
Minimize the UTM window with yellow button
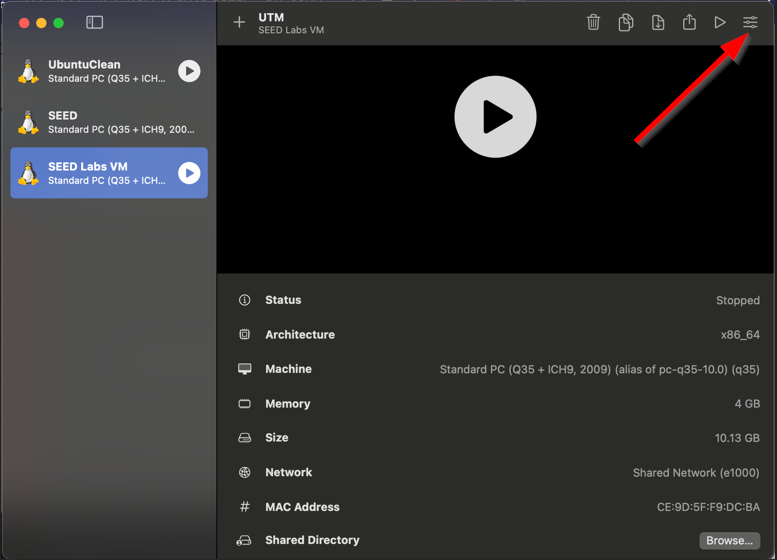[41, 23]
